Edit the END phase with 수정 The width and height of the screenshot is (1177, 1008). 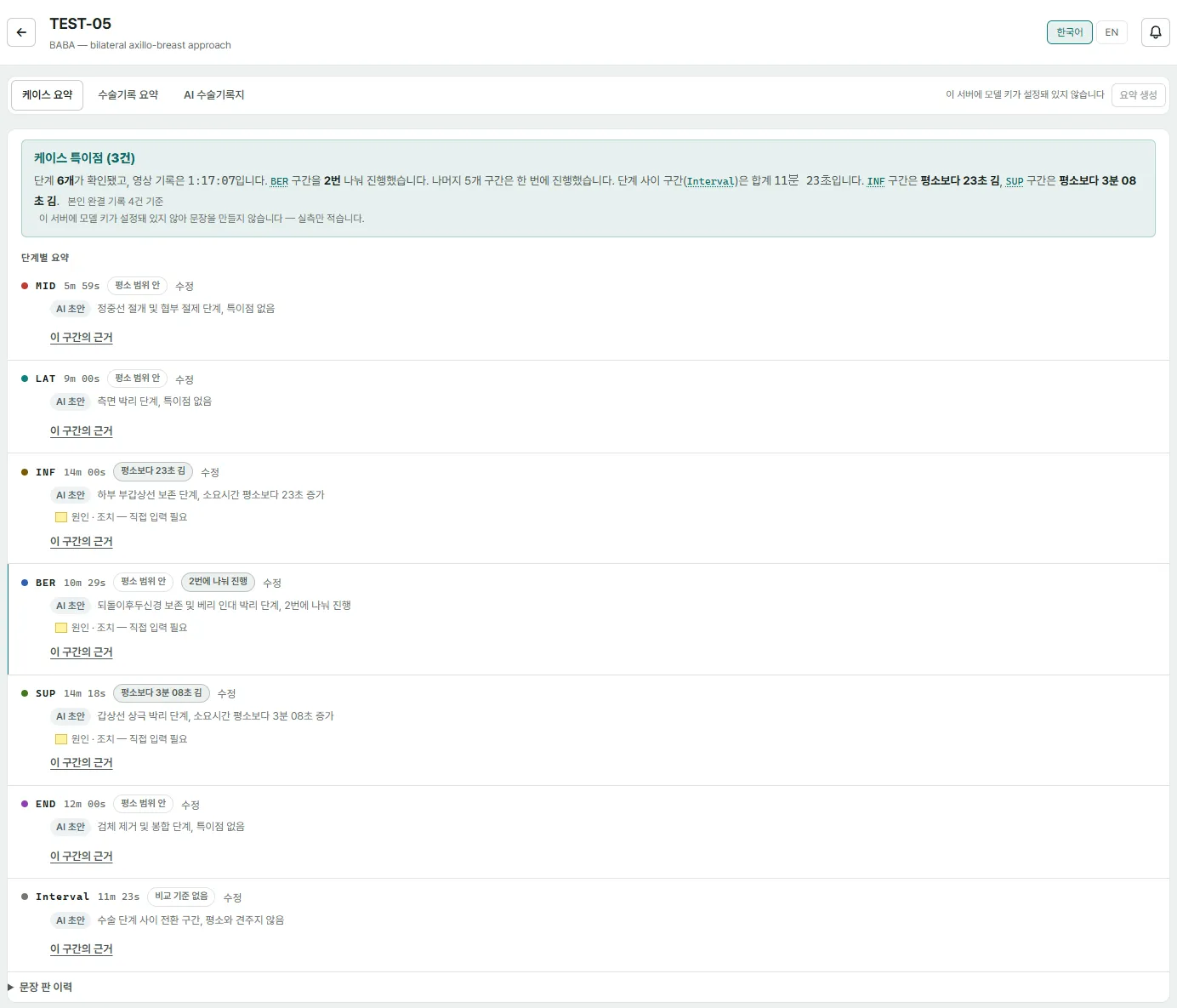(x=190, y=805)
